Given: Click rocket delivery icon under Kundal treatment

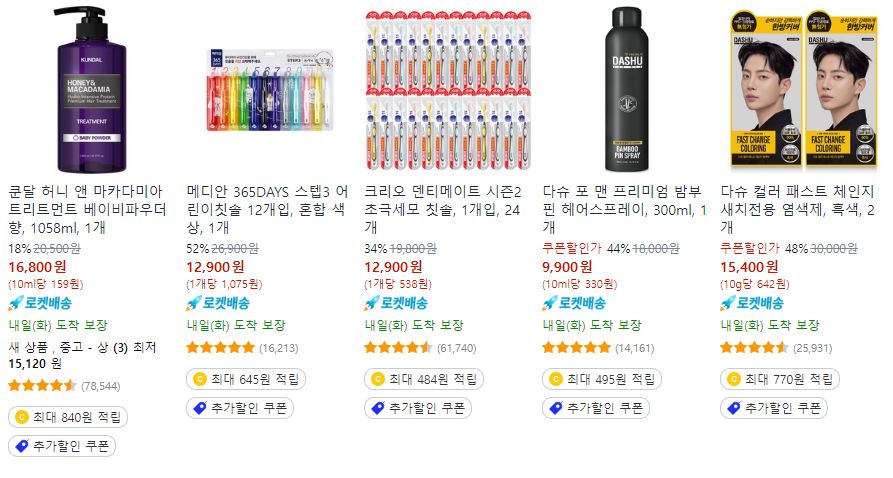Looking at the screenshot, I should 16,304.
